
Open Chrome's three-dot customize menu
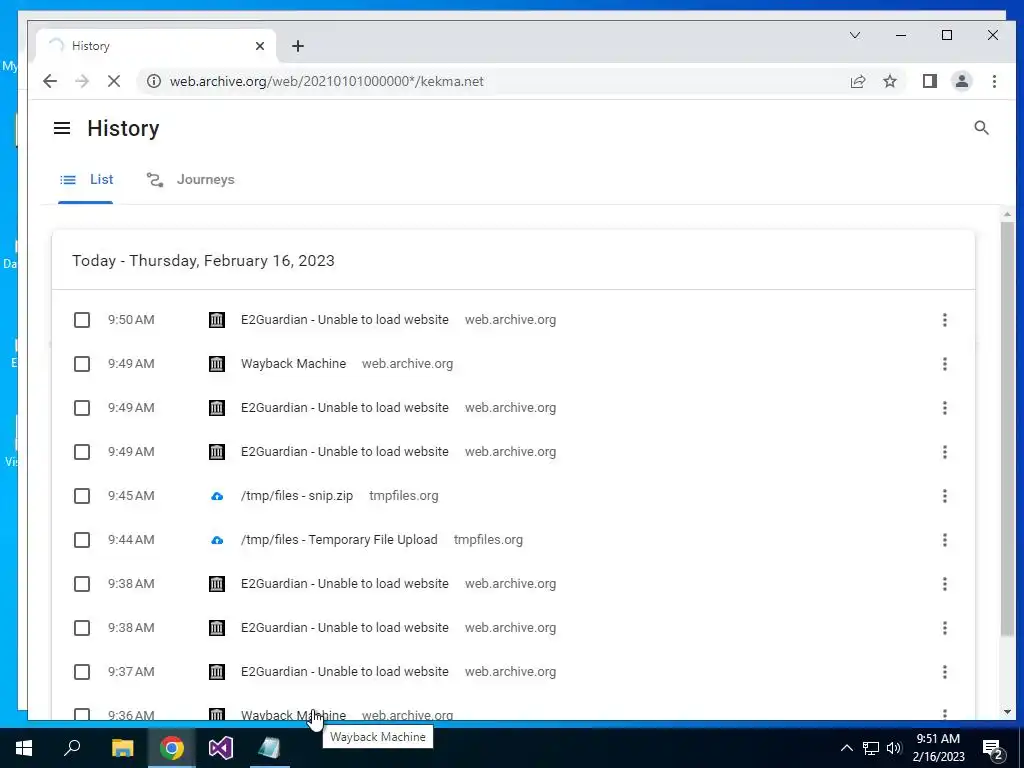pos(994,82)
